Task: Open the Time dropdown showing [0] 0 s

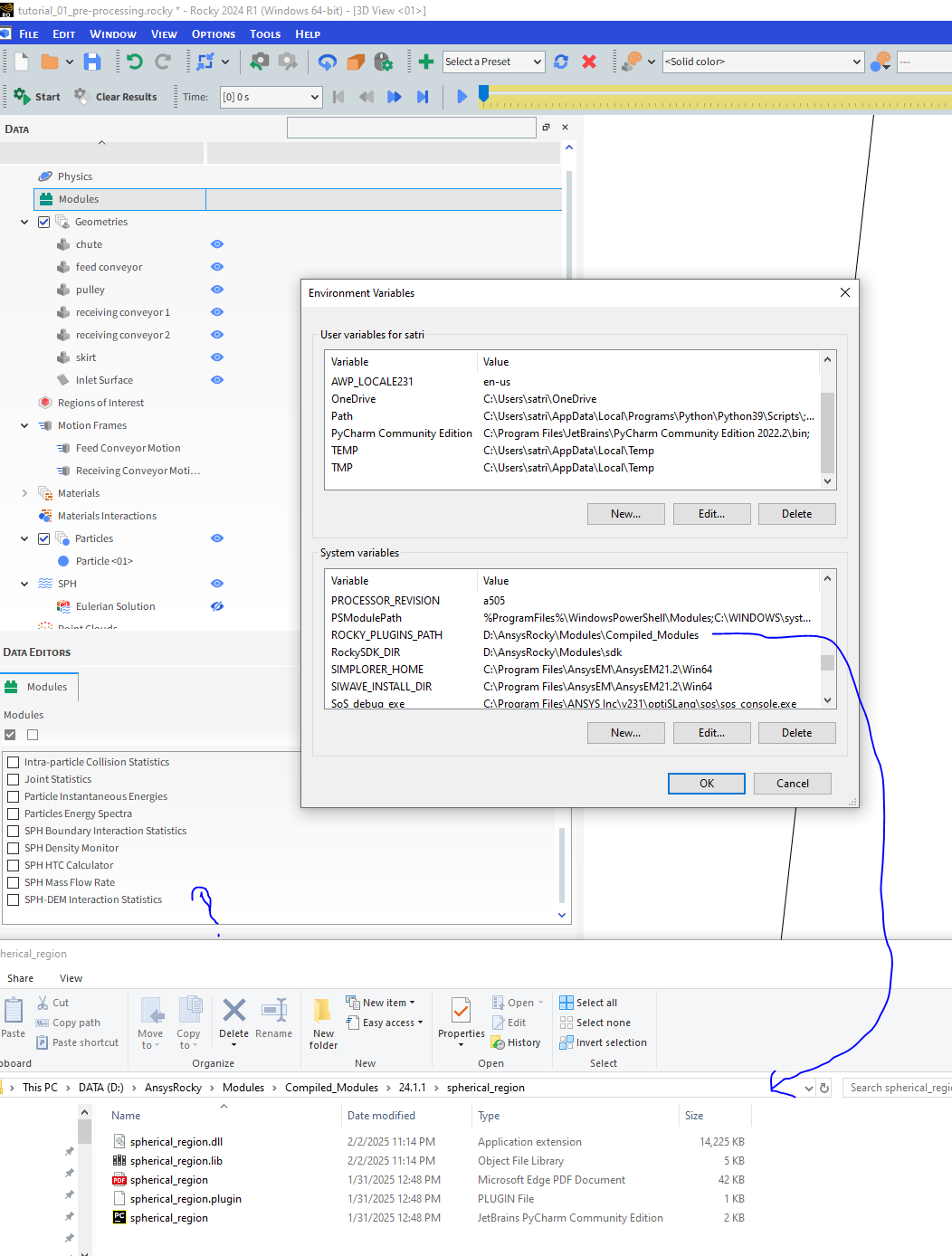Action: click(271, 97)
